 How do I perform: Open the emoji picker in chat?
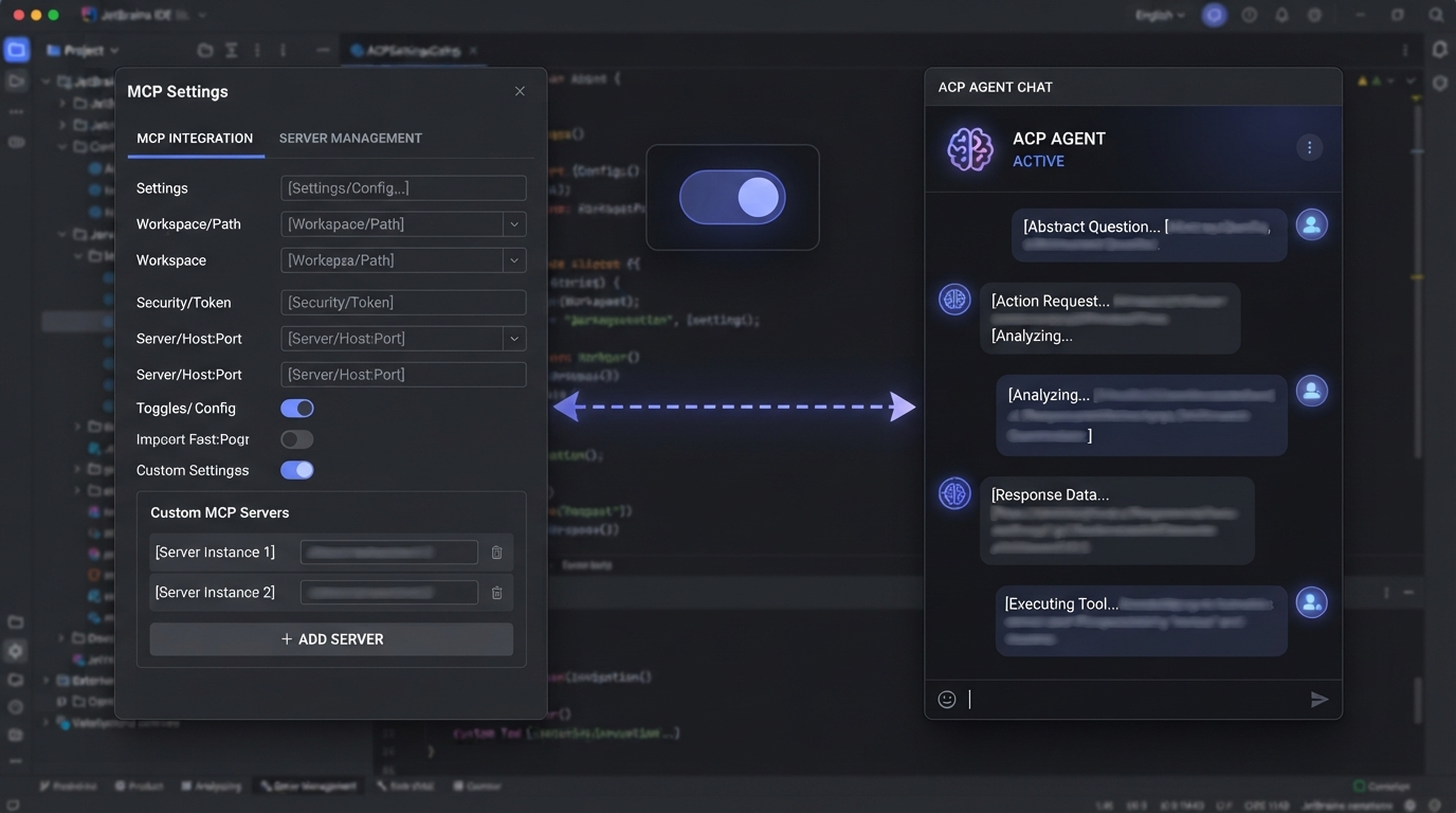coord(947,699)
